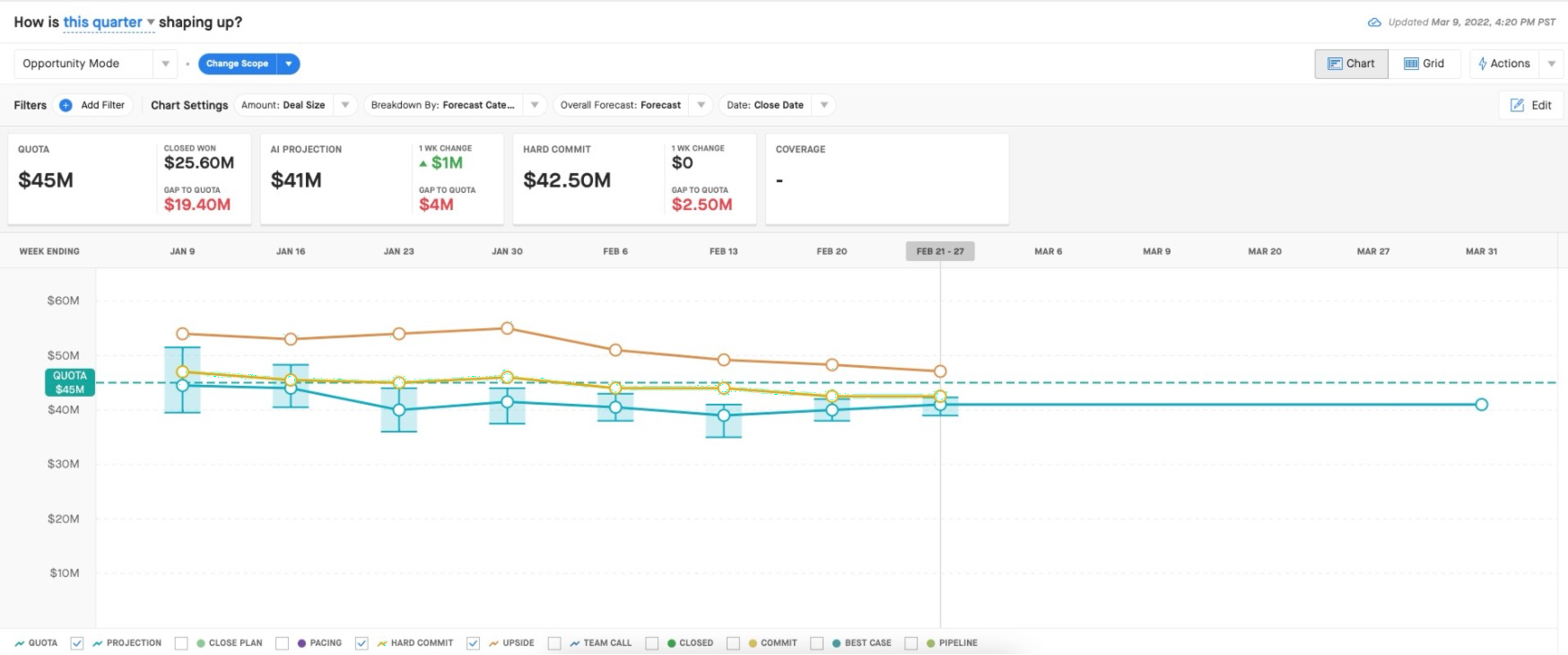Click the green QUOTA $45M axis marker

(70, 383)
